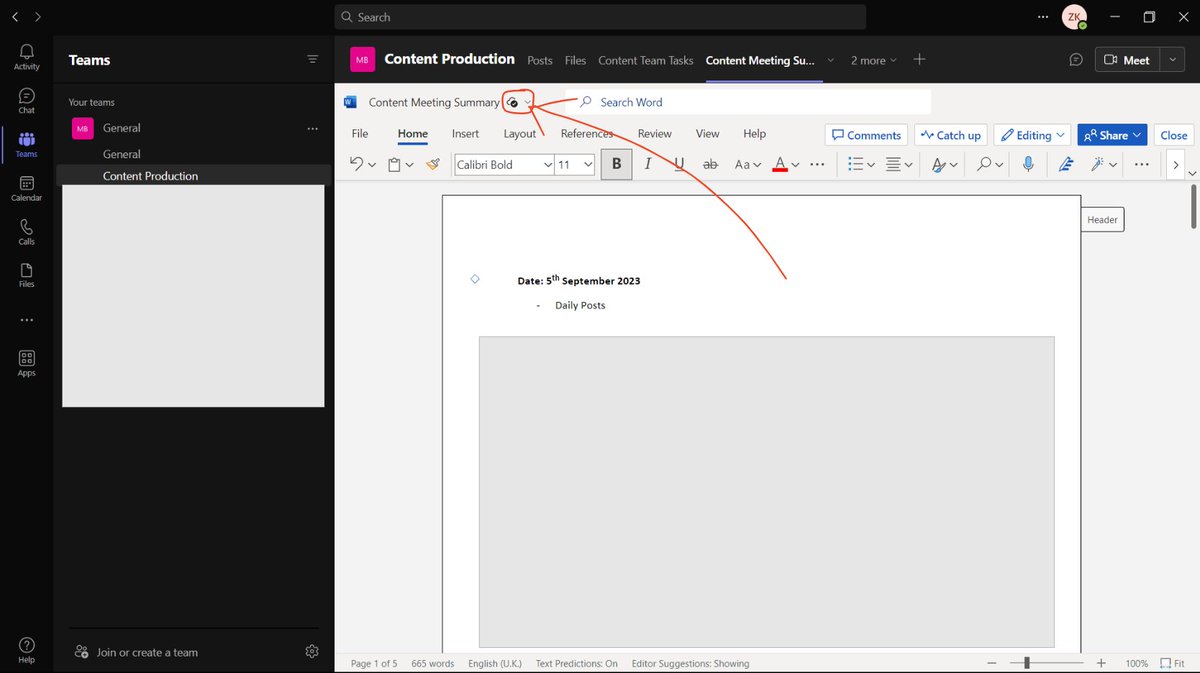1200x673 pixels.
Task: Expand the '2 more' tabs dropdown
Action: pyautogui.click(x=874, y=60)
